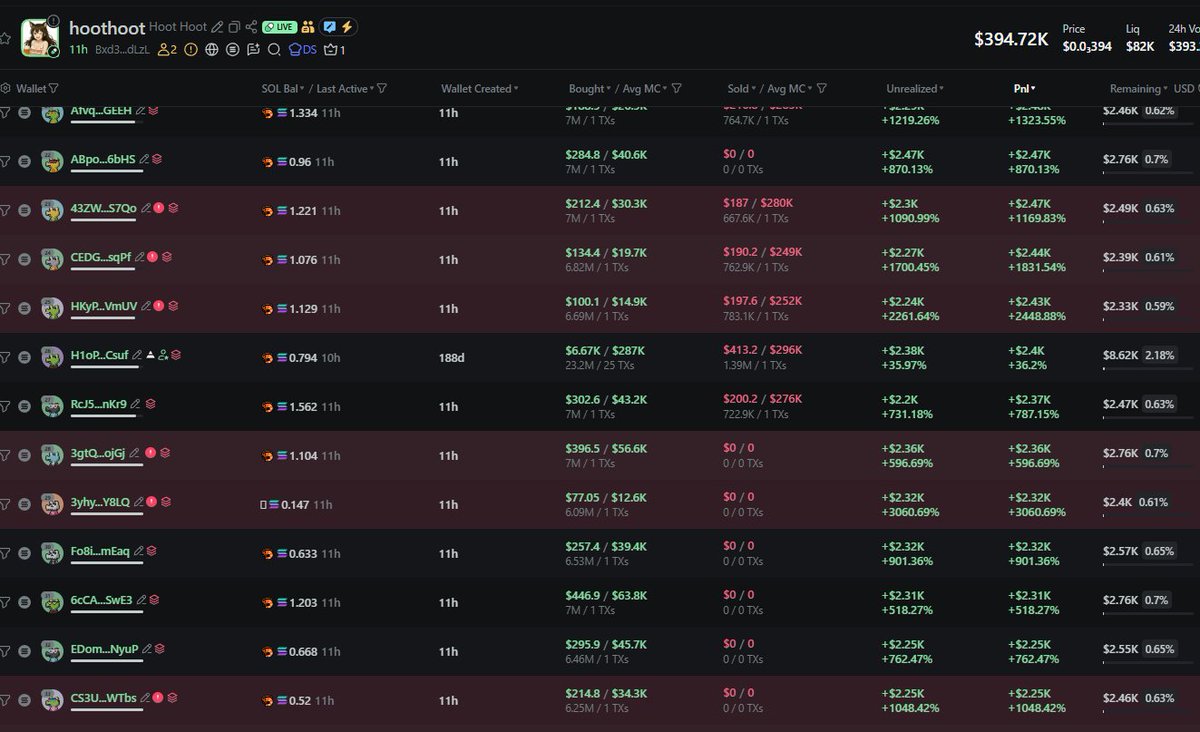Toggle the row filter funnel for wallet H1oP...Csuf
Viewport: 1200px width, 732px height.
[6, 357]
